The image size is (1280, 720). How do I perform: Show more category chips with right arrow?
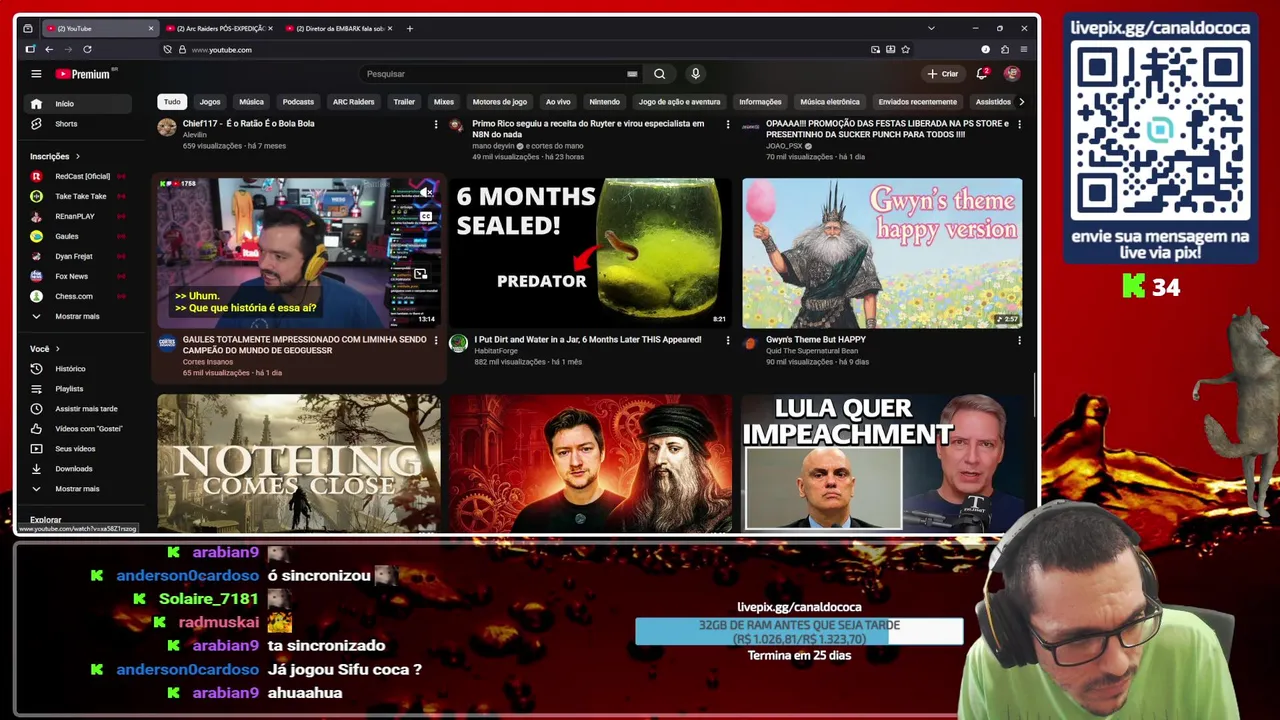click(x=1021, y=102)
